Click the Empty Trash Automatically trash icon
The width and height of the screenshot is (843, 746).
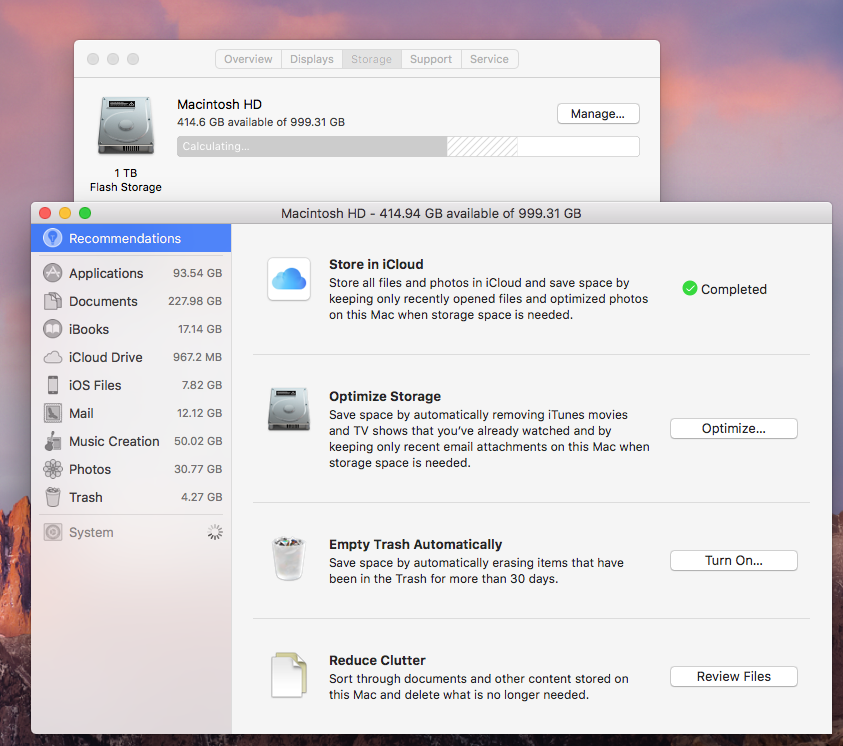289,558
